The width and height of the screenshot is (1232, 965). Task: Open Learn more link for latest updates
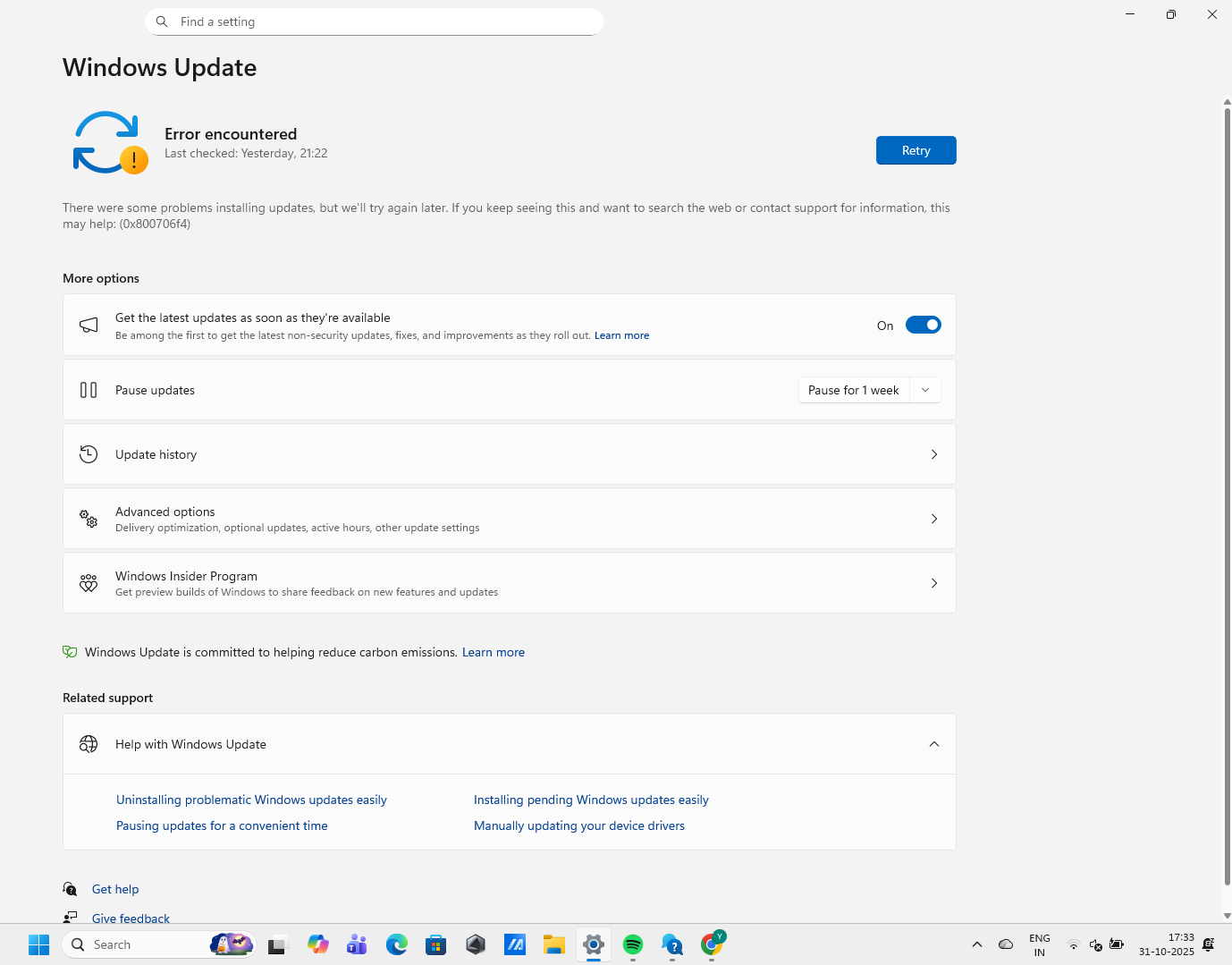622,335
